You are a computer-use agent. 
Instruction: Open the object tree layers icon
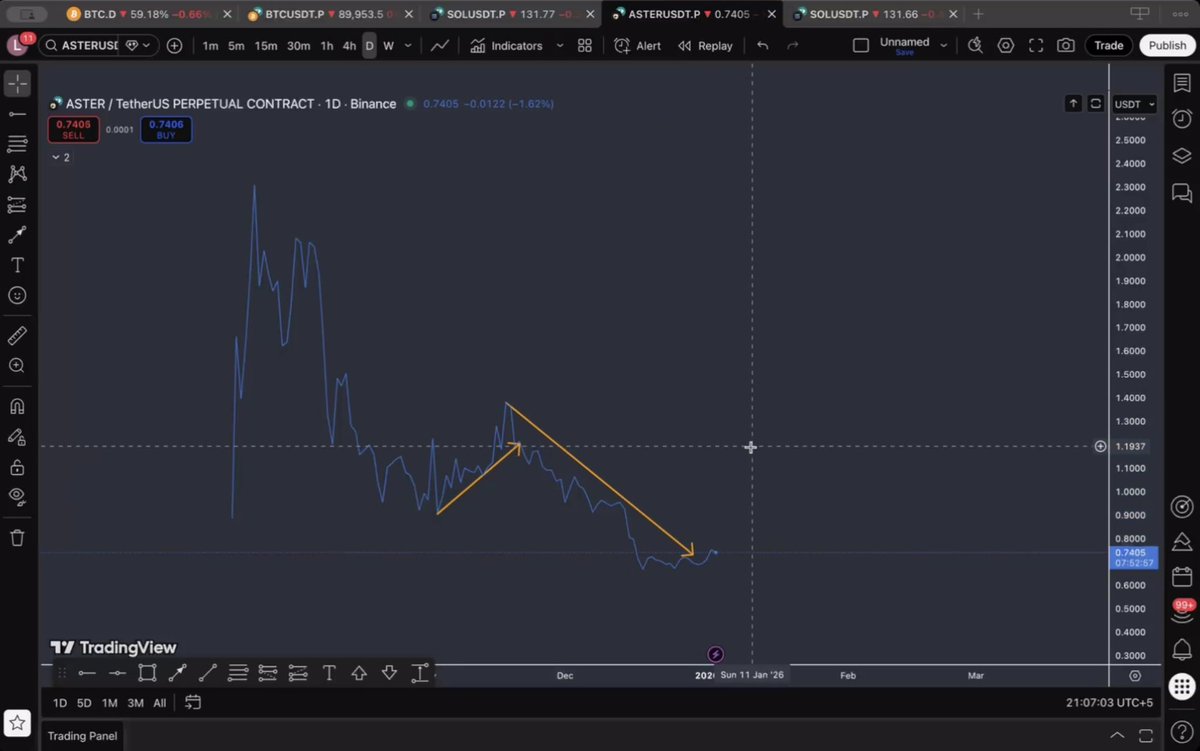[x=1181, y=155]
